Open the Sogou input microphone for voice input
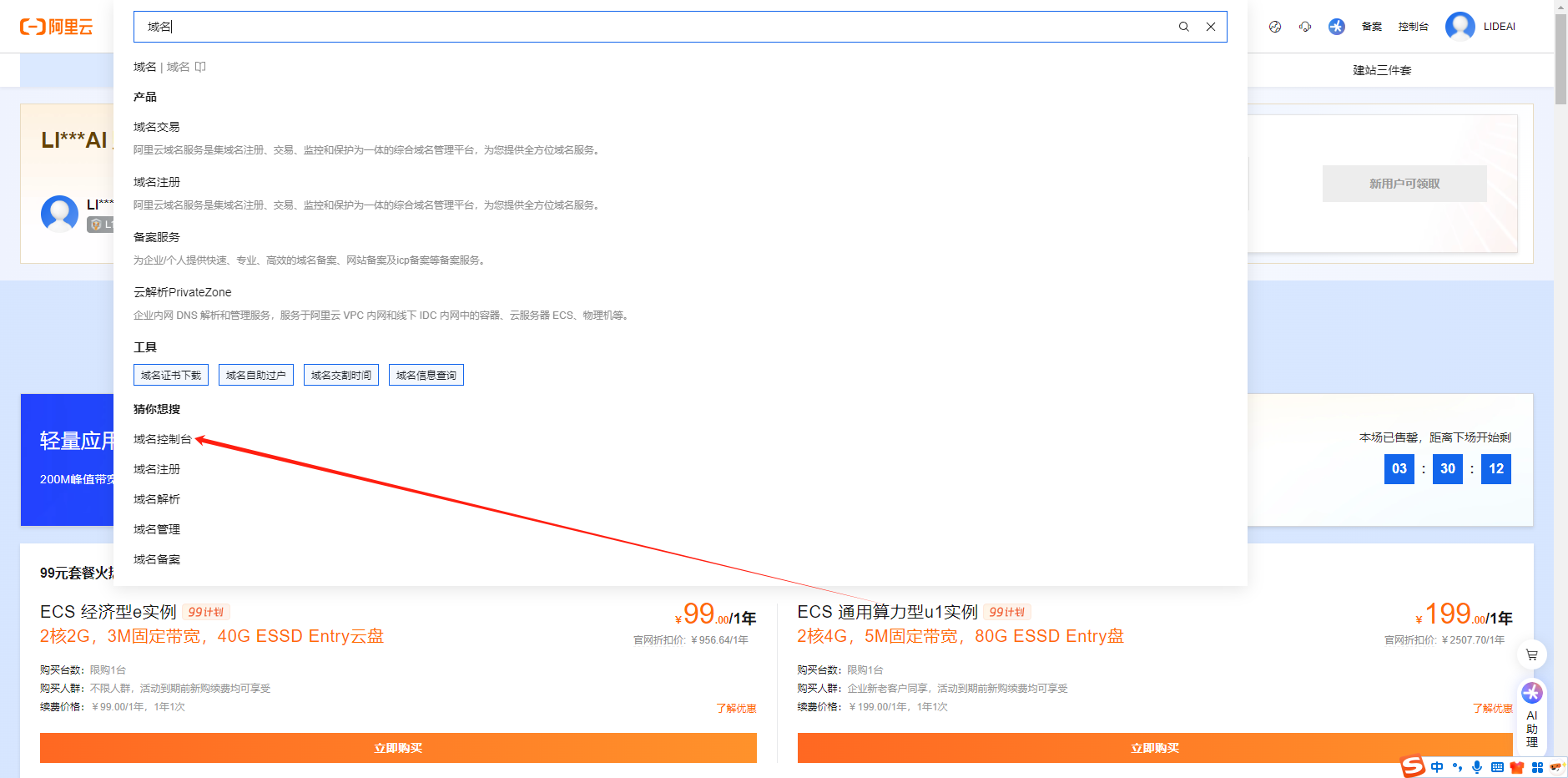This screenshot has height=778, width=1568. 1477,766
